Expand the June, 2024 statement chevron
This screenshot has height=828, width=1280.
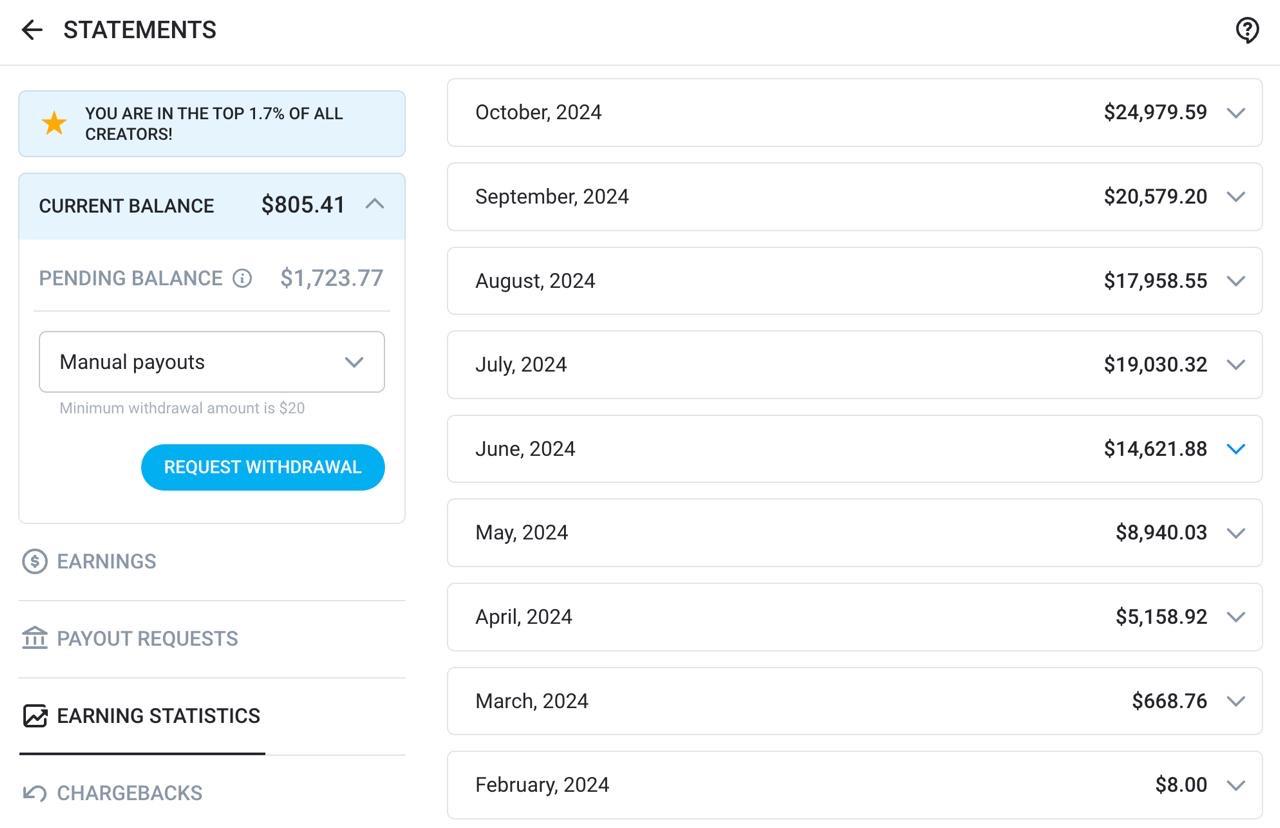[x=1235, y=449]
